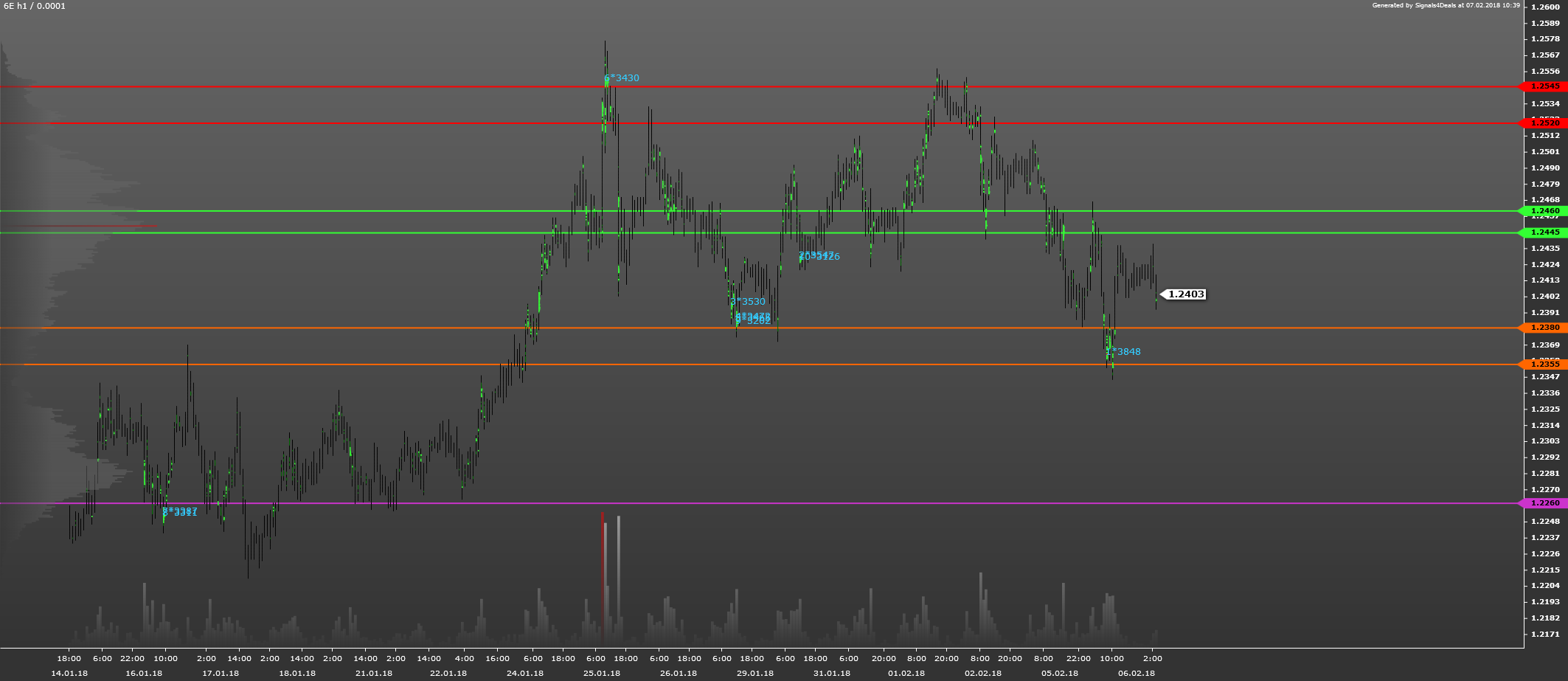This screenshot has width=1568, height=681.
Task: Click the 6*3430 annotation near the chart high
Action: [622, 78]
